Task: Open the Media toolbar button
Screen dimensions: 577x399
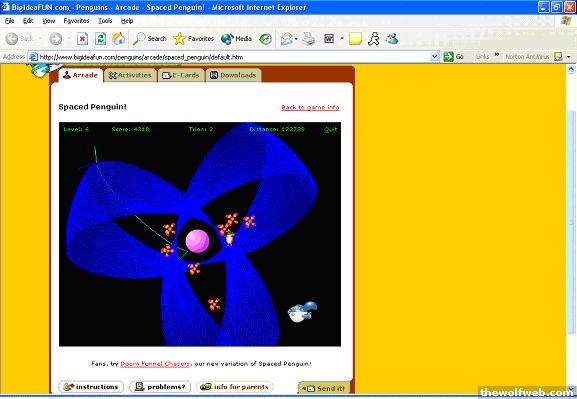Action: [236, 39]
